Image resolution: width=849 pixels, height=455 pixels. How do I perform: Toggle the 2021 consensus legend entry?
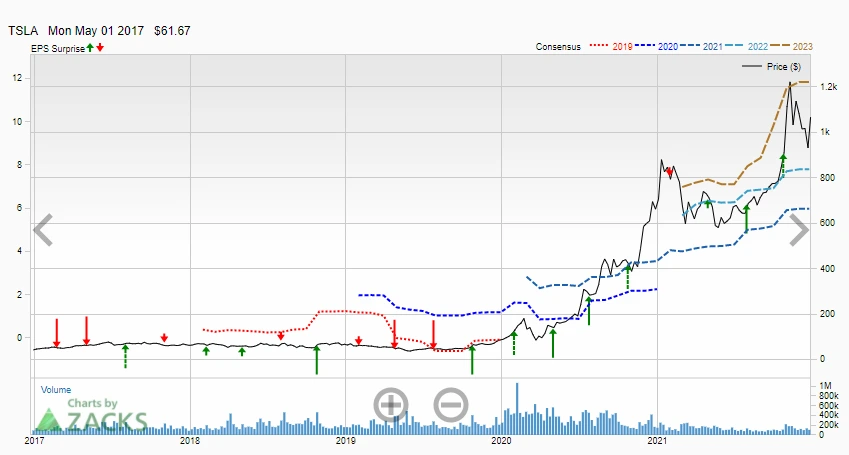coord(701,47)
